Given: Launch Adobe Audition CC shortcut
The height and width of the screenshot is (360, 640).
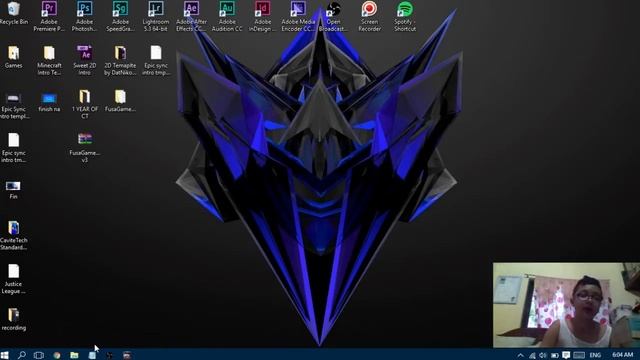Looking at the screenshot, I should click(x=227, y=16).
